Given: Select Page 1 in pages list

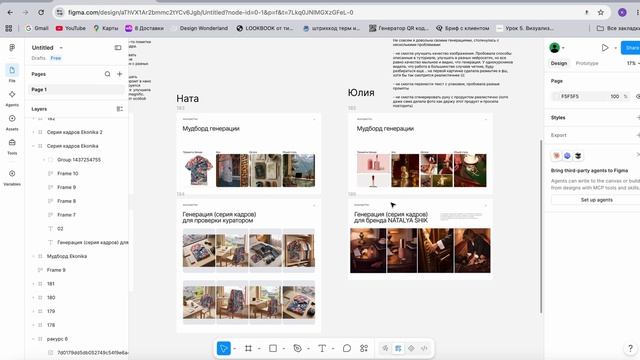Looking at the screenshot, I should point(76,89).
